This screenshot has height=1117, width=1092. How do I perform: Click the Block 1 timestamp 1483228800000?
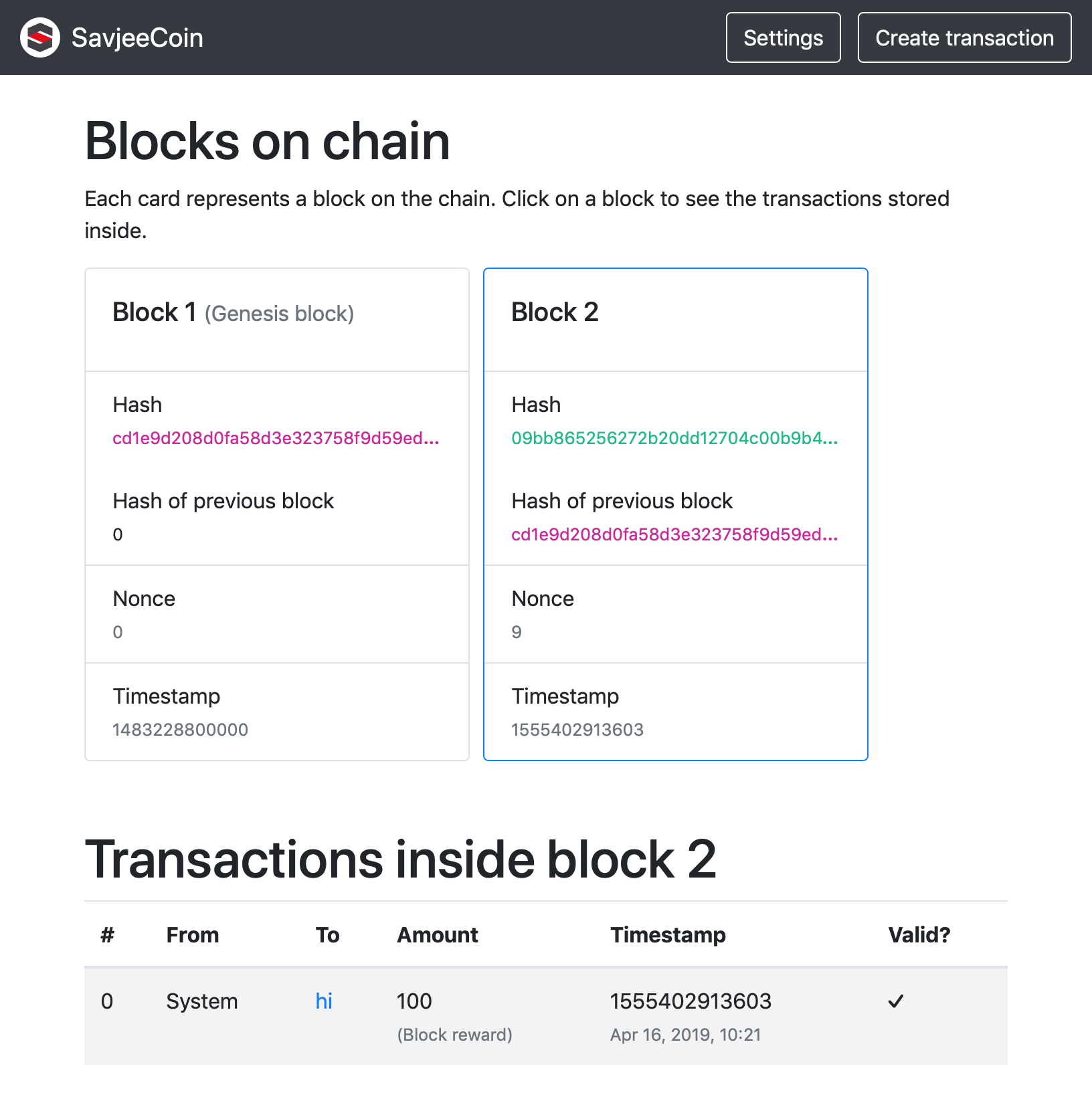180,730
